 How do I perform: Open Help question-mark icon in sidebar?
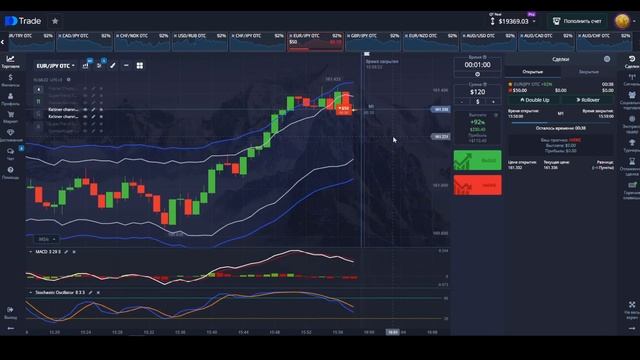10,172
